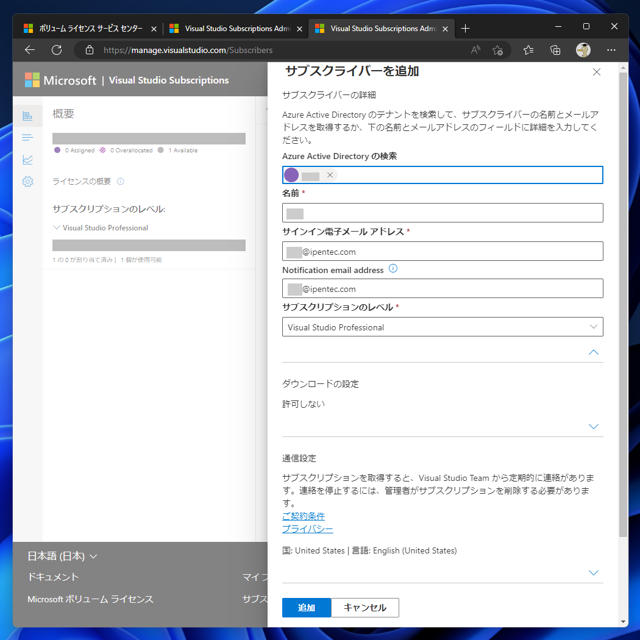Click the Notification email address field
This screenshot has width=640, height=640.
(x=442, y=288)
